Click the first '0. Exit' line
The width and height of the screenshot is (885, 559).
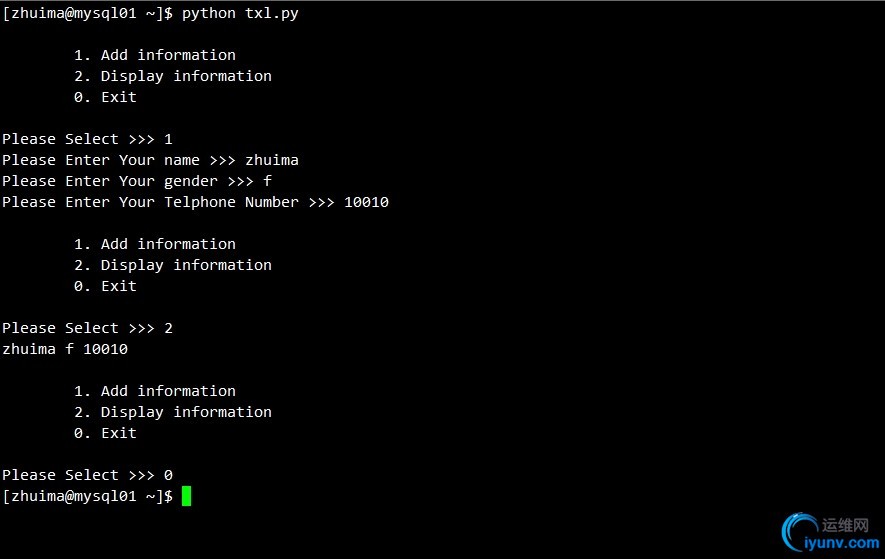pos(105,97)
